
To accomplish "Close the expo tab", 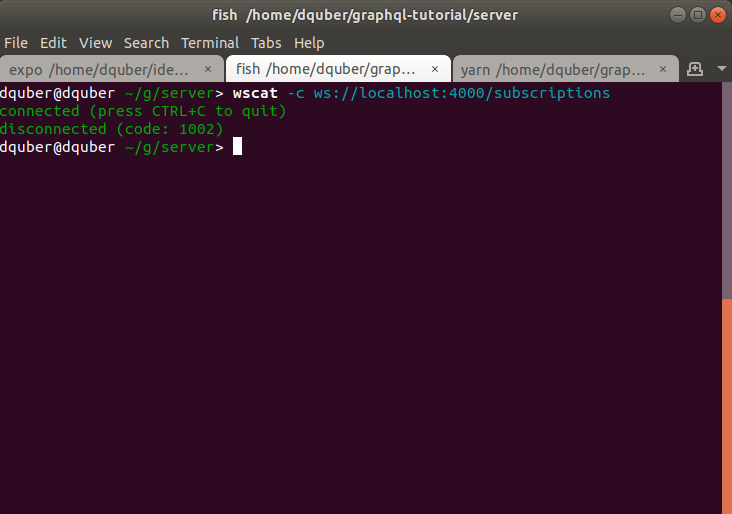I will tap(208, 69).
